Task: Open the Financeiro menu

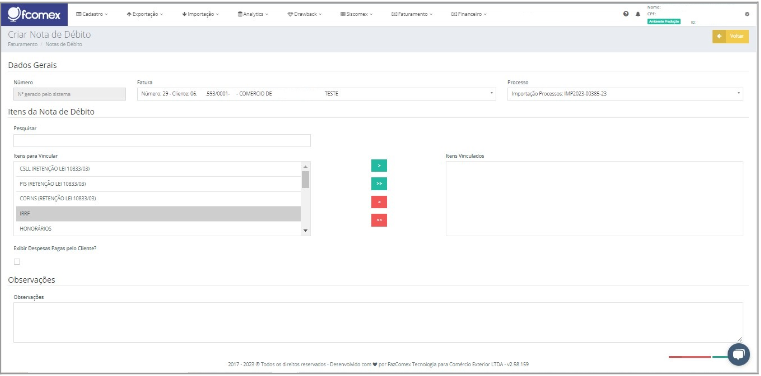Action: pos(469,15)
